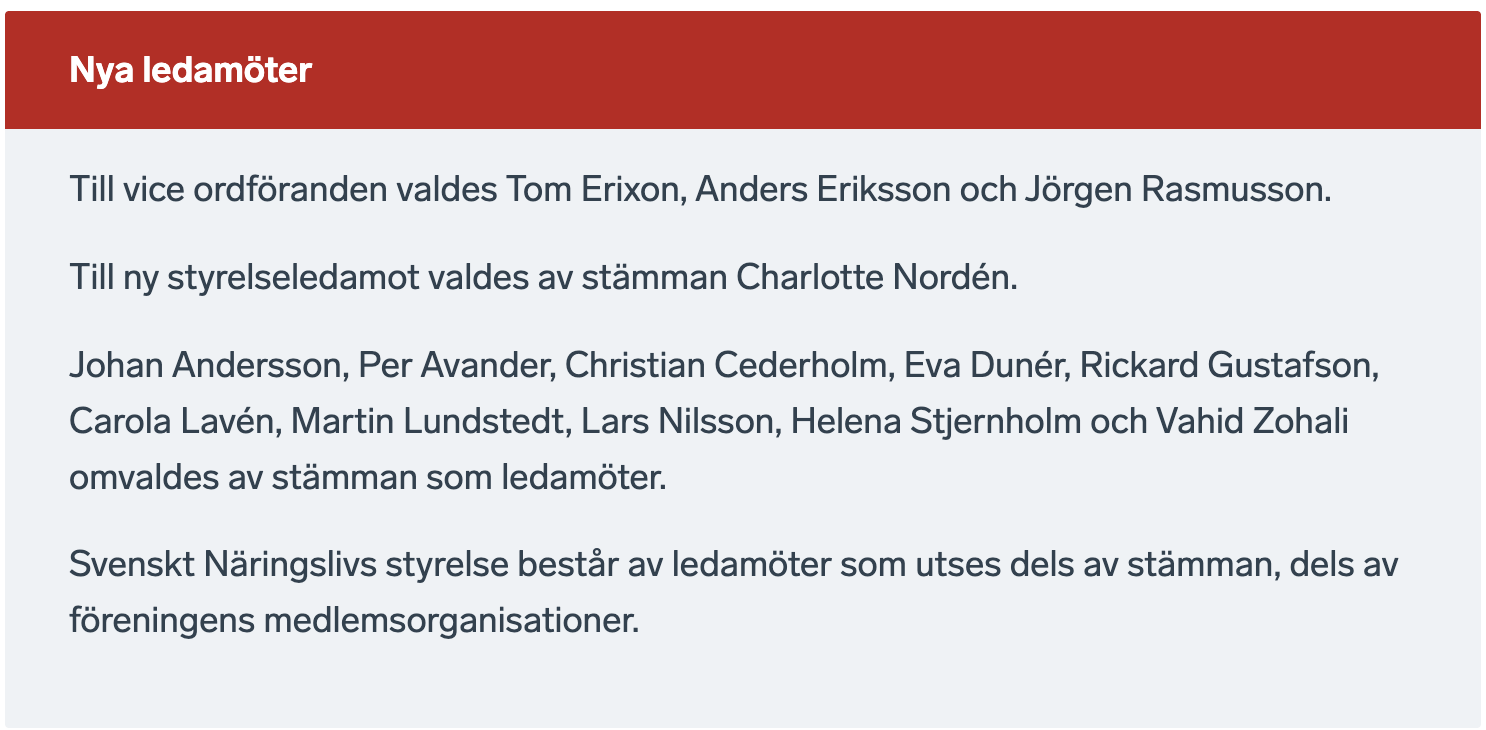This screenshot has height=730, width=1486.
Task: Click the name Carola Lavén
Action: [x=176, y=421]
